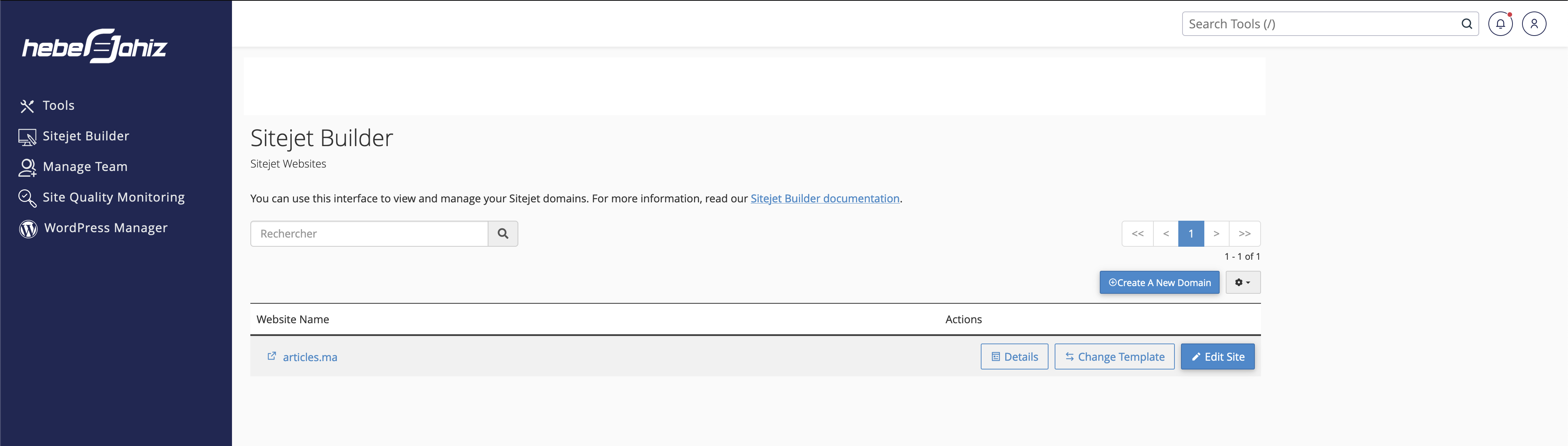
Task: Open Tools from the sidebar
Action: coord(59,105)
